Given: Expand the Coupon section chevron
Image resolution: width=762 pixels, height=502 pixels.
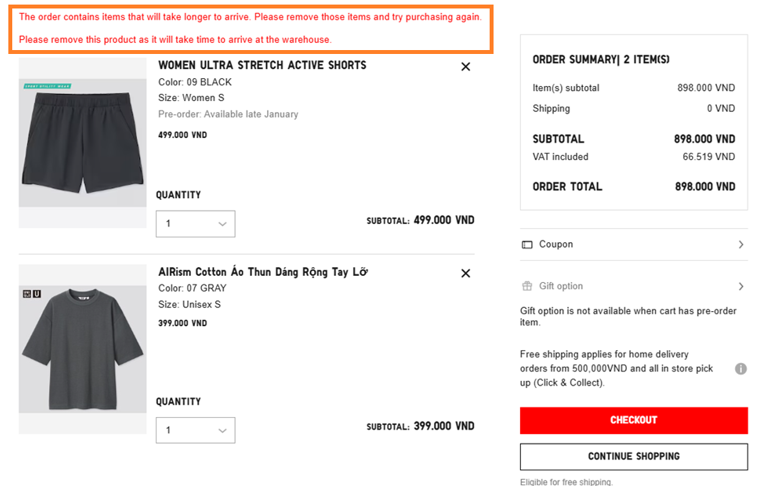Looking at the screenshot, I should [740, 245].
